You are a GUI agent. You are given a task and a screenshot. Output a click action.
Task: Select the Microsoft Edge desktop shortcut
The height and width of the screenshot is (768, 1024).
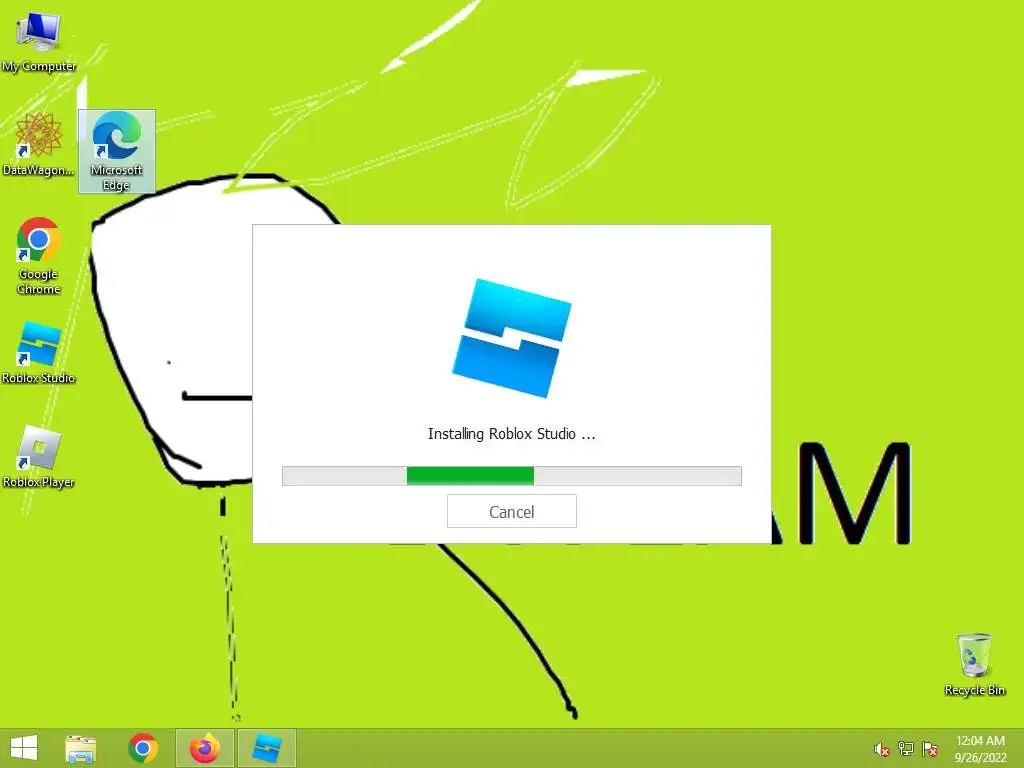pyautogui.click(x=117, y=151)
